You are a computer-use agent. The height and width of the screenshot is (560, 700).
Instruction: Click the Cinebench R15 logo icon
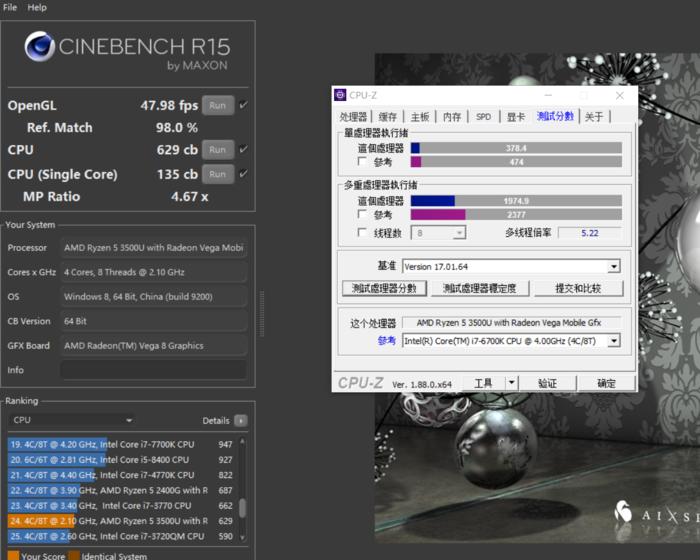39,46
